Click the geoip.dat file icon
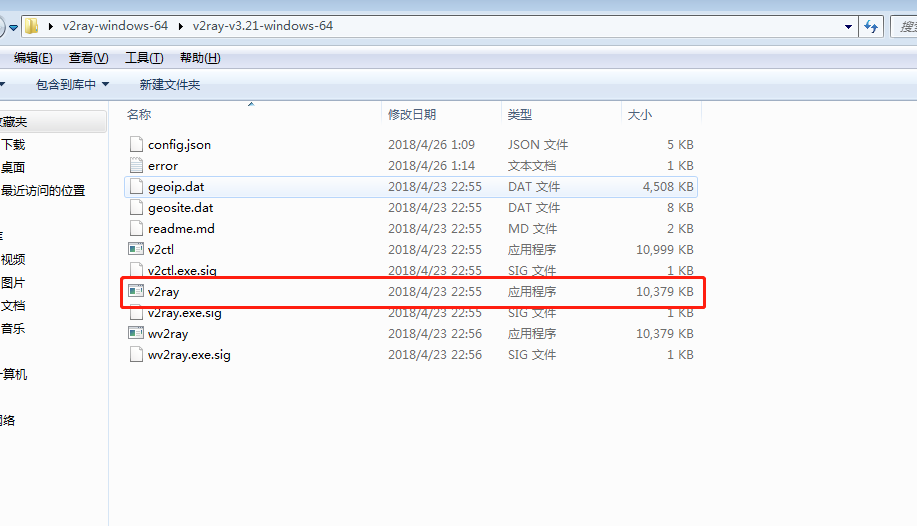The height and width of the screenshot is (526, 917). pyautogui.click(x=136, y=187)
